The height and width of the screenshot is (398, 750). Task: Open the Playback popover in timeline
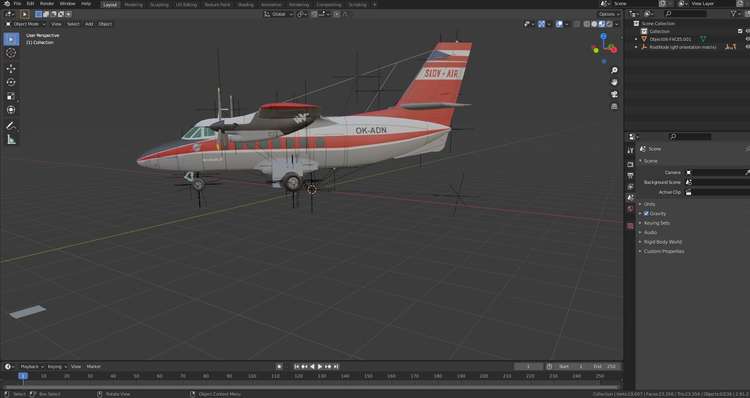[x=32, y=366]
